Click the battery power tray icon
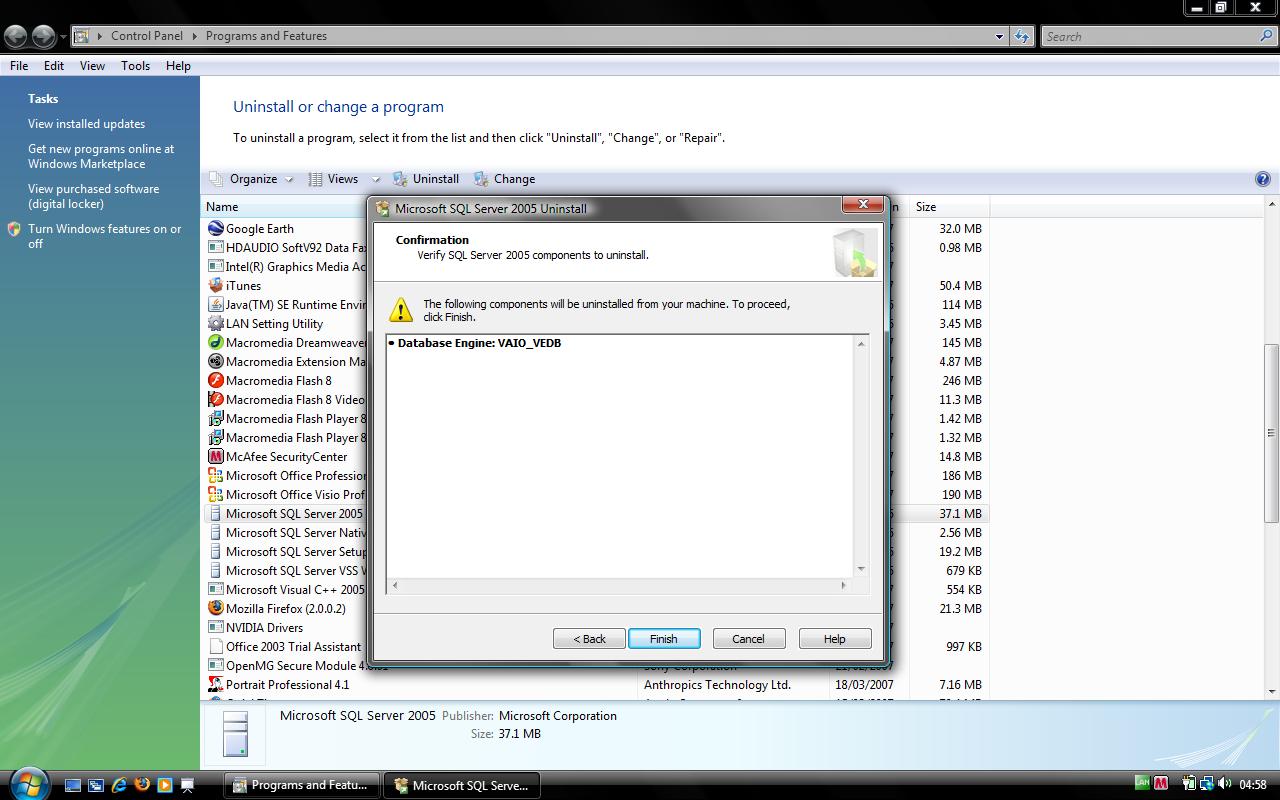The image size is (1280, 800). coord(1189,784)
